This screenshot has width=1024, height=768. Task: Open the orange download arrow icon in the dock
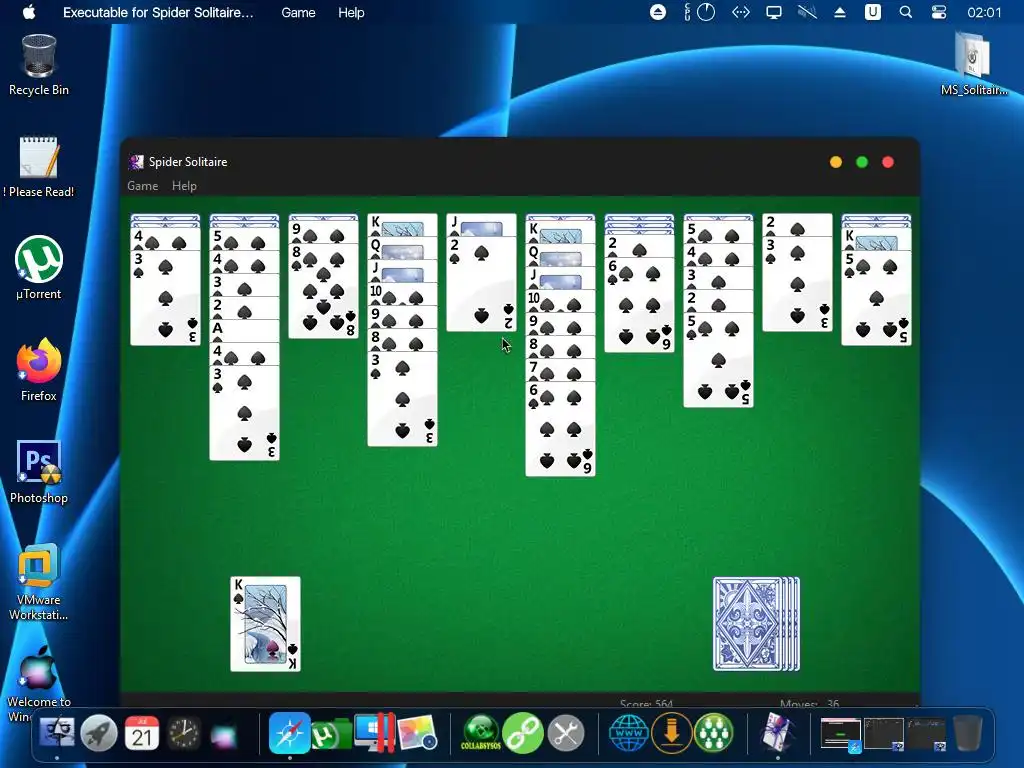[671, 733]
